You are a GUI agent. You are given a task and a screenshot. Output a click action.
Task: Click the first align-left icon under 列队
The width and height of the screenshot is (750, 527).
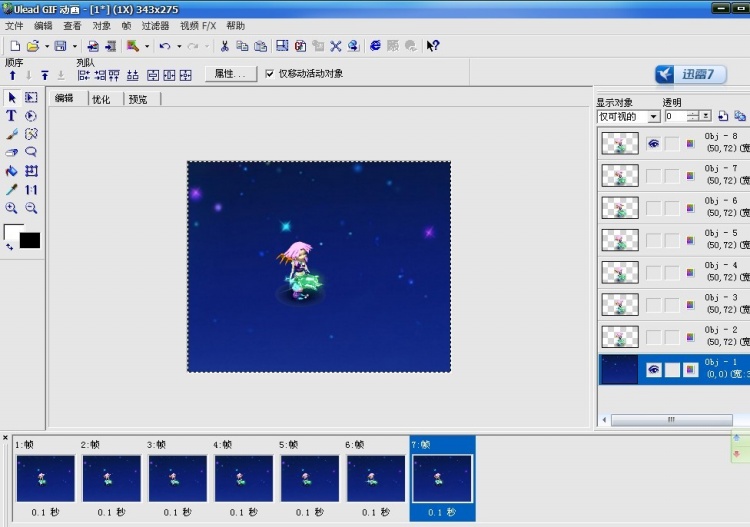[84, 75]
